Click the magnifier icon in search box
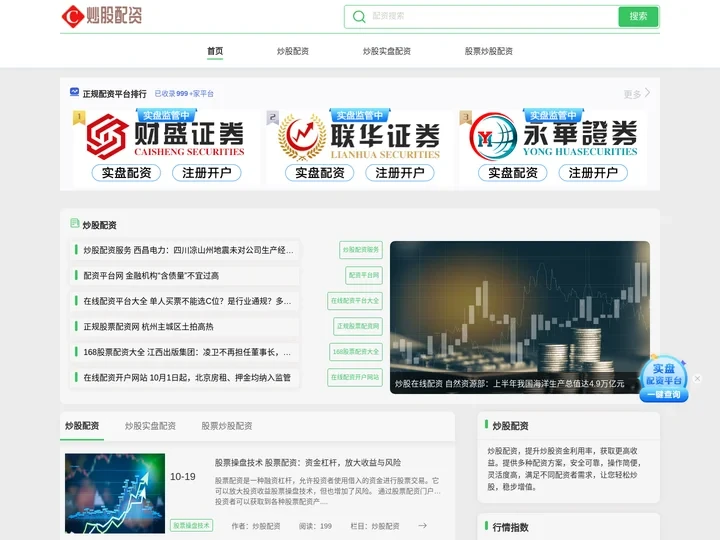The image size is (720, 540). [x=359, y=17]
